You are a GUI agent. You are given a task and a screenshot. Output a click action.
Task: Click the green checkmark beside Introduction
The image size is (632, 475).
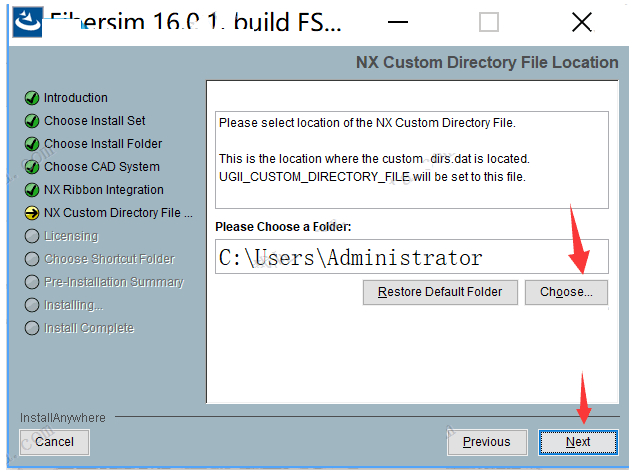click(x=32, y=98)
